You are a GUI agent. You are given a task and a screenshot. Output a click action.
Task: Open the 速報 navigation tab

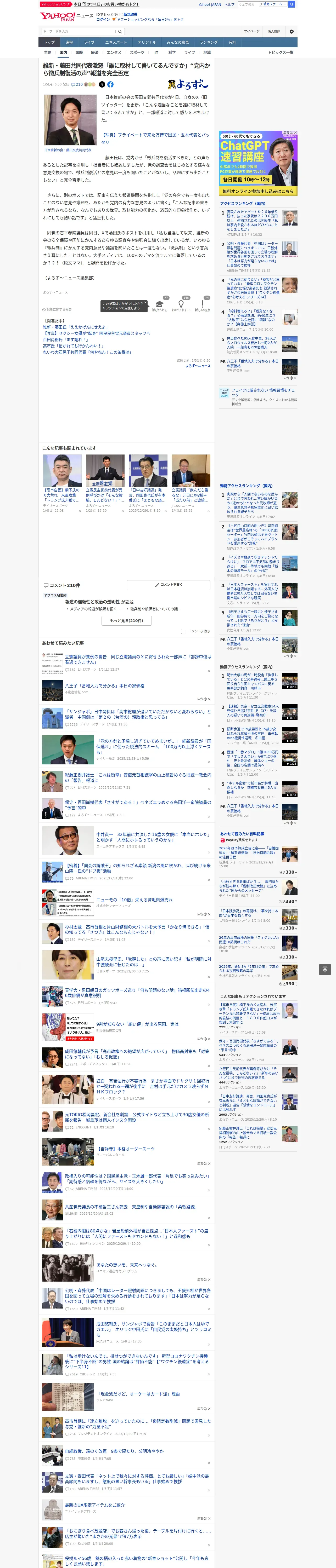[x=69, y=42]
